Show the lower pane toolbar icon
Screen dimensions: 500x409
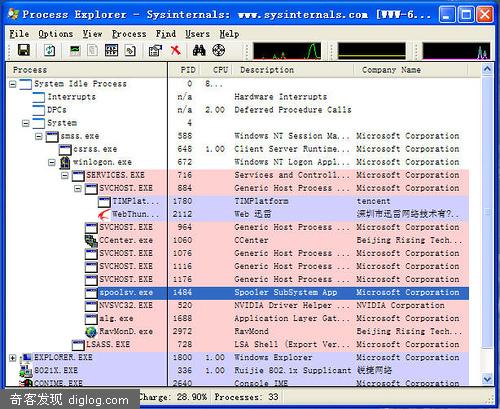coord(111,50)
